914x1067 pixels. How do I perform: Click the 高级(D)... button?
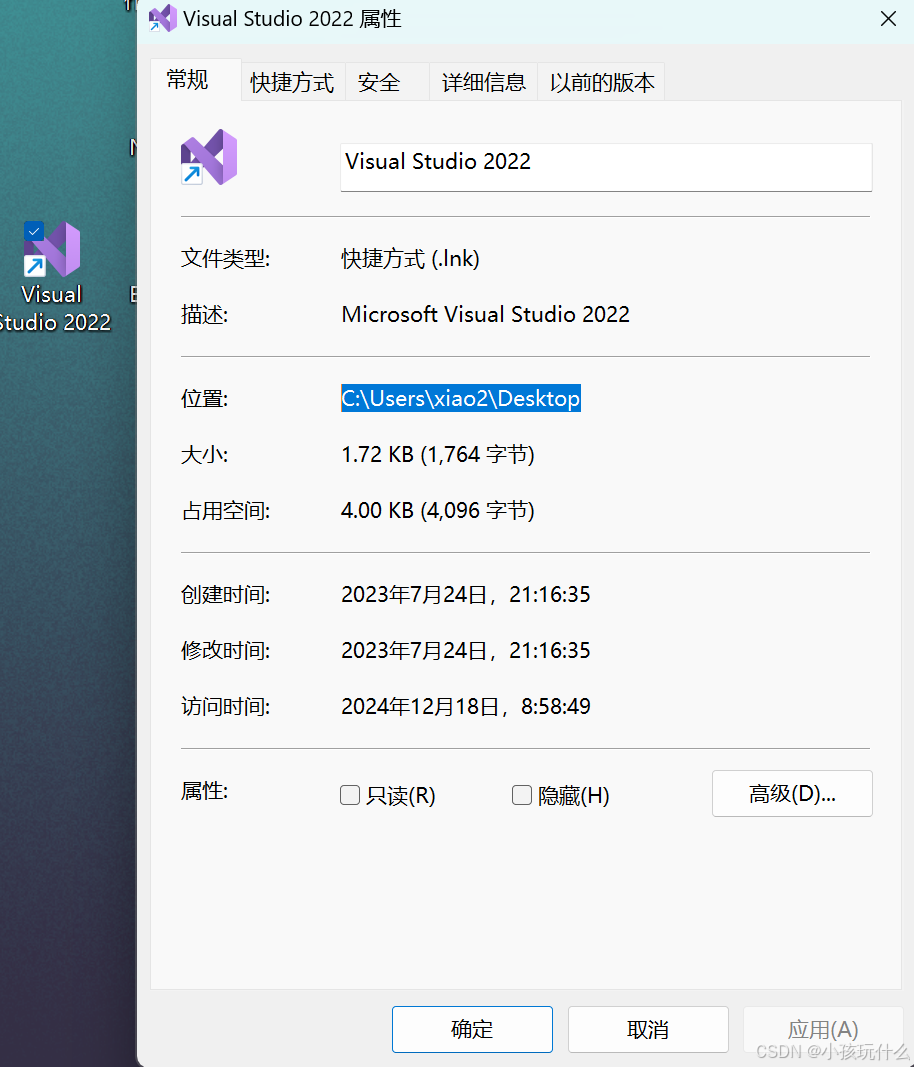coord(792,793)
